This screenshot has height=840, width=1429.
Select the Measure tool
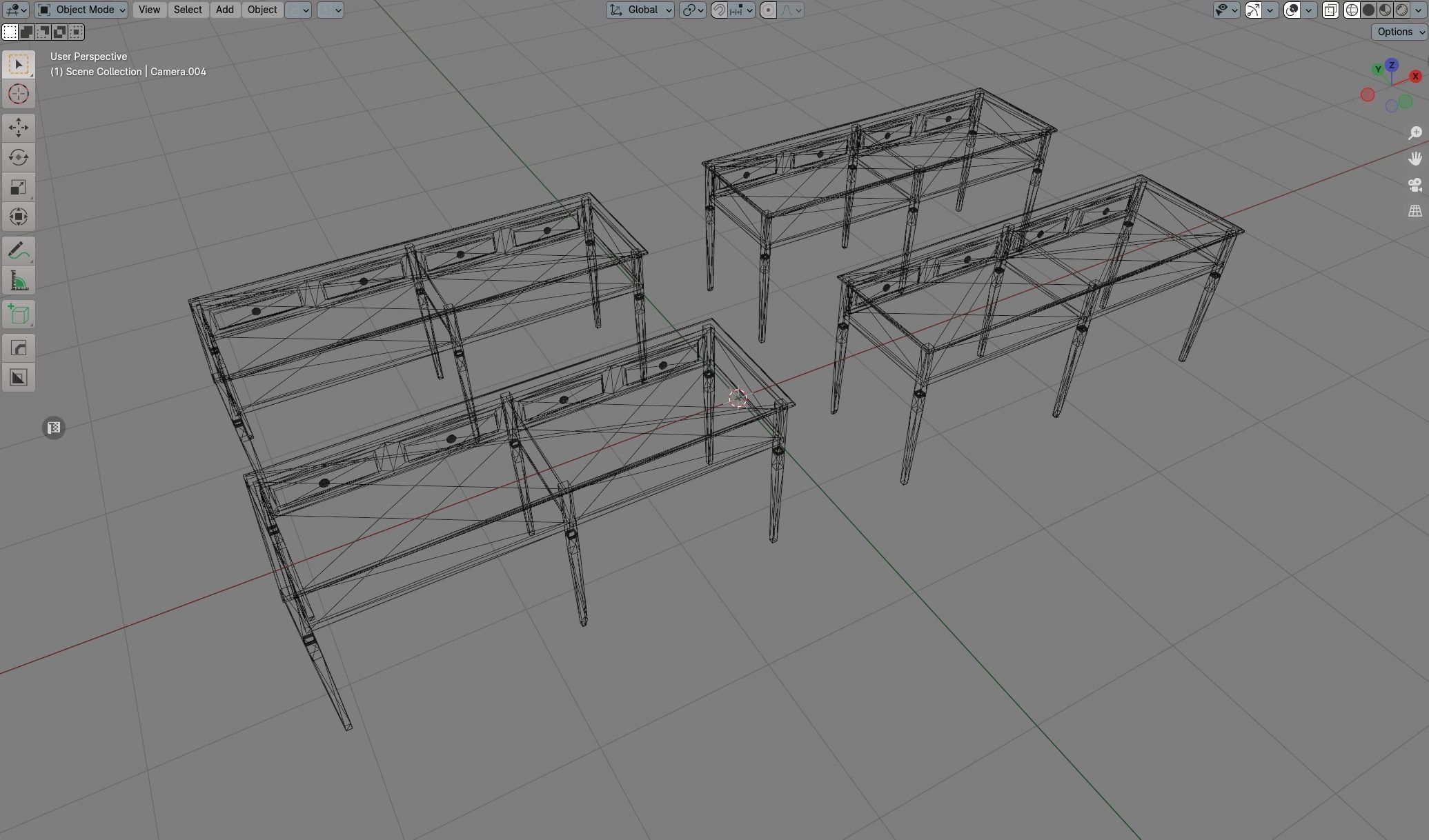[19, 281]
